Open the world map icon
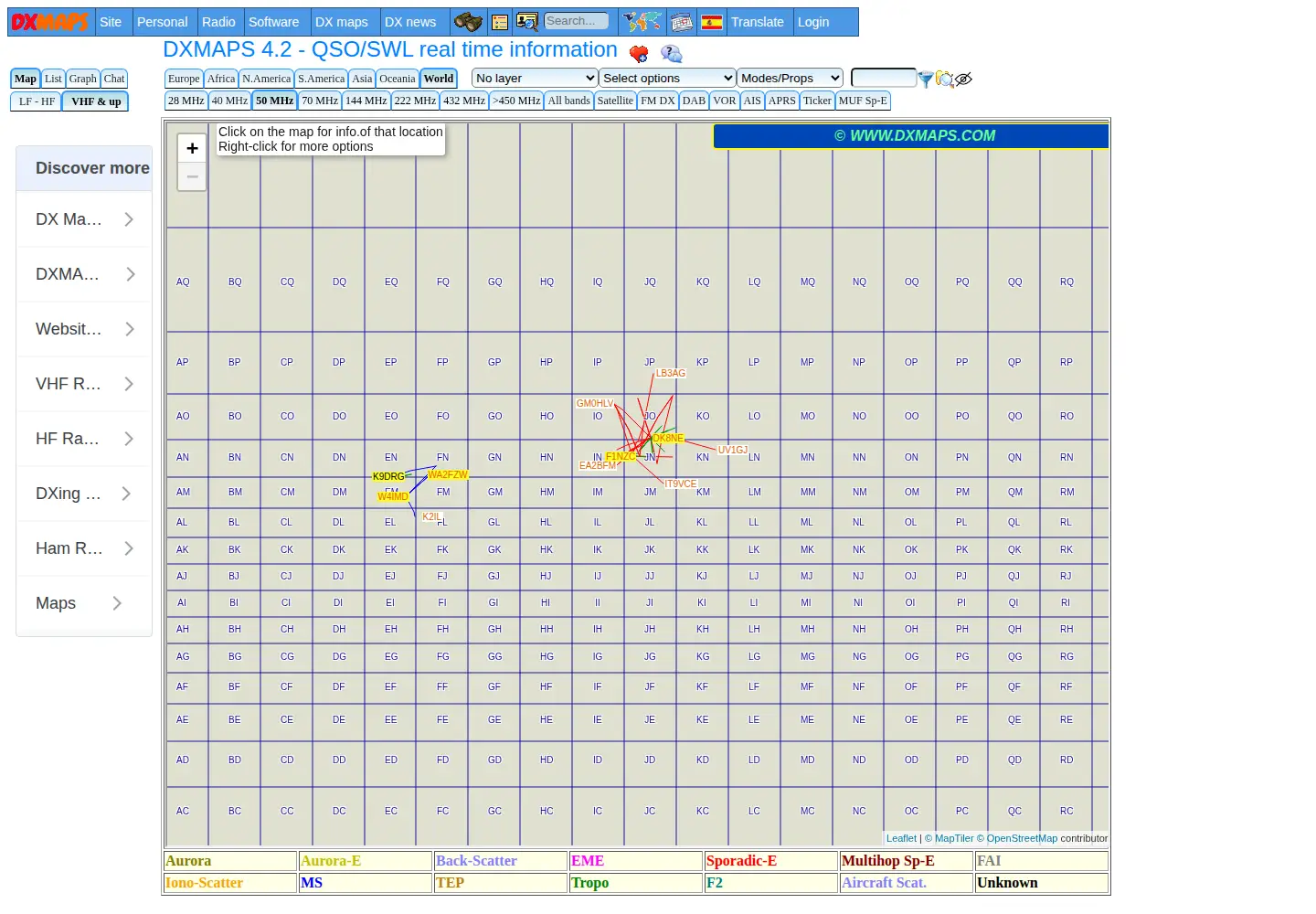The image size is (1316, 914). tap(642, 22)
